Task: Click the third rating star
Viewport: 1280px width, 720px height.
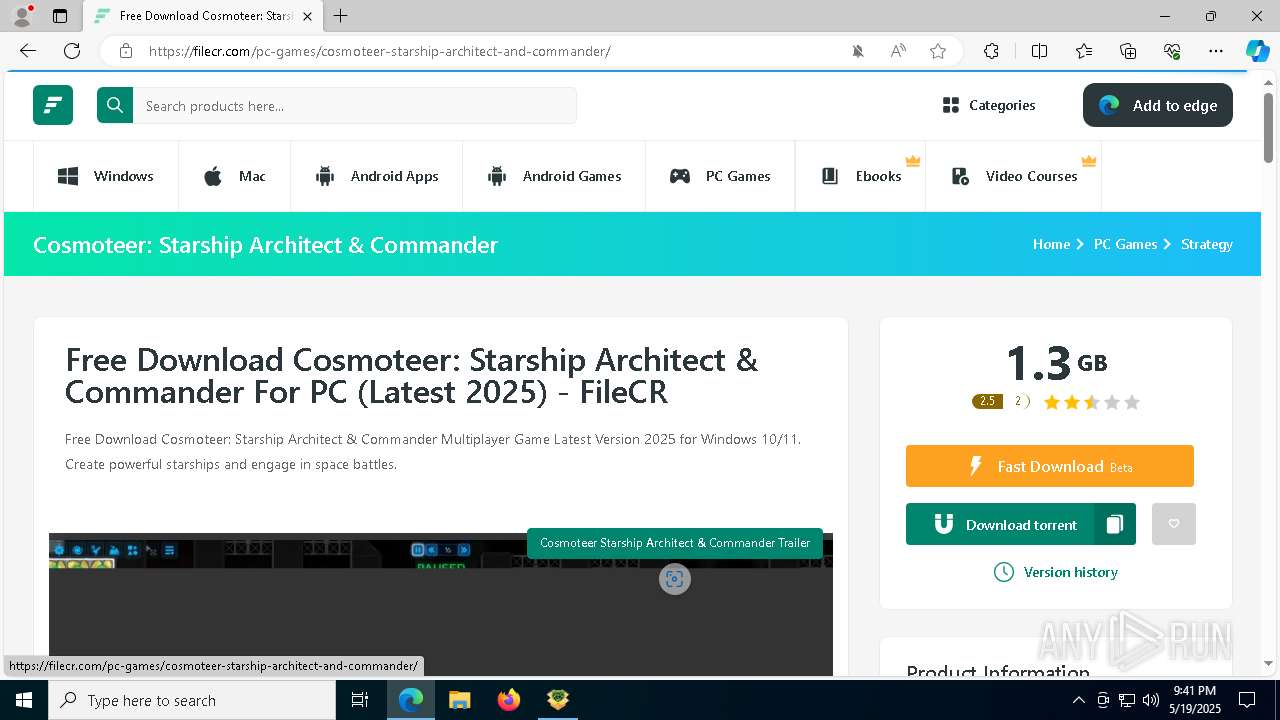Action: [x=1092, y=402]
